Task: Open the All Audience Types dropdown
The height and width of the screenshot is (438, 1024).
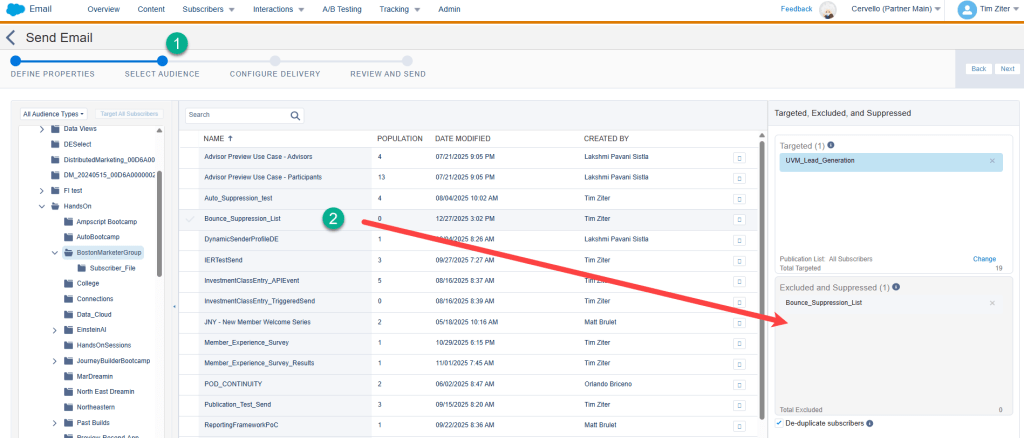Action: click(x=54, y=114)
